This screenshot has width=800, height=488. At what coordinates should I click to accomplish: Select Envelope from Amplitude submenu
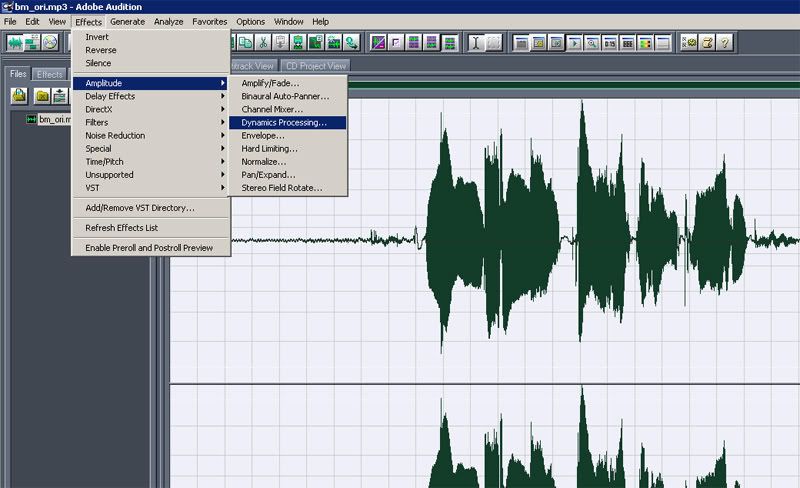[x=288, y=135]
